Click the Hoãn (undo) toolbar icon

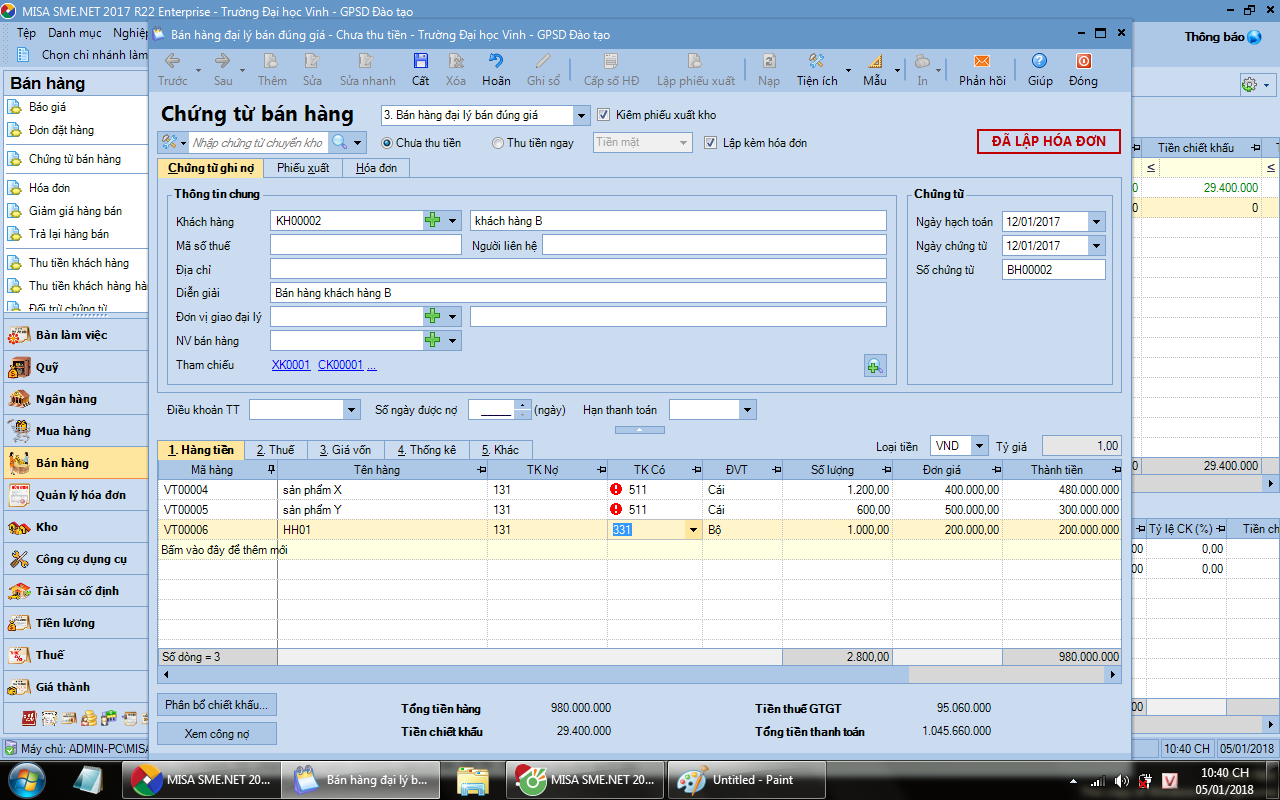496,62
